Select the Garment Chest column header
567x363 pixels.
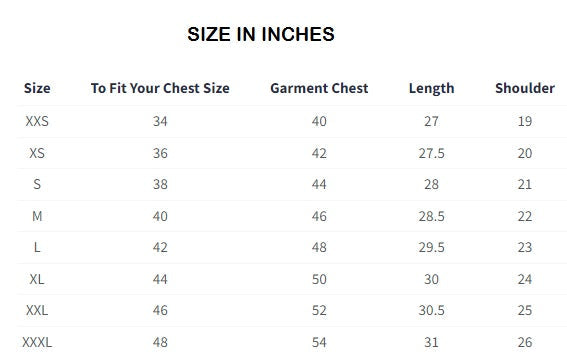319,88
